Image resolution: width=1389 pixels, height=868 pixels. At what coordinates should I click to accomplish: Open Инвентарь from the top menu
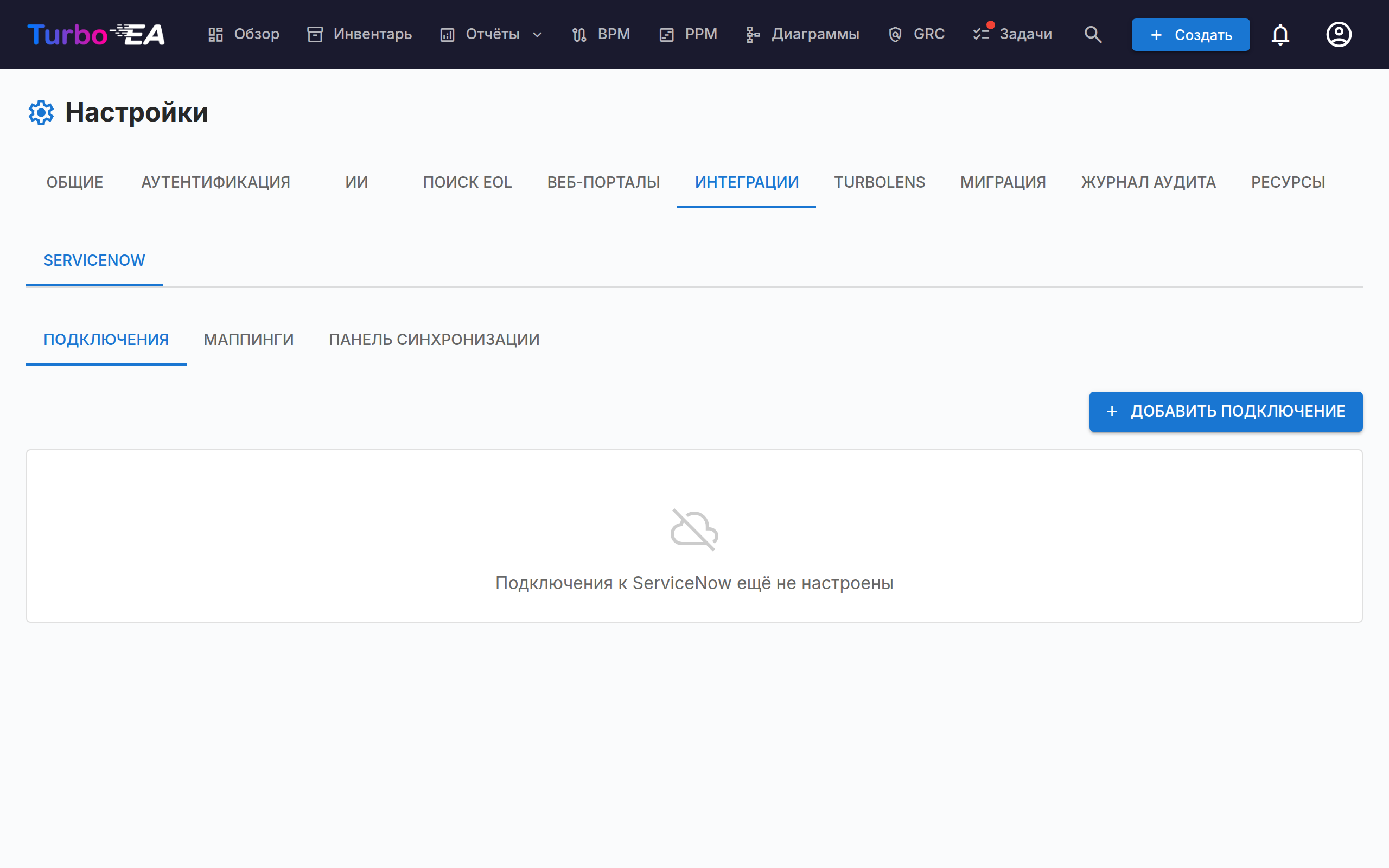pyautogui.click(x=373, y=34)
